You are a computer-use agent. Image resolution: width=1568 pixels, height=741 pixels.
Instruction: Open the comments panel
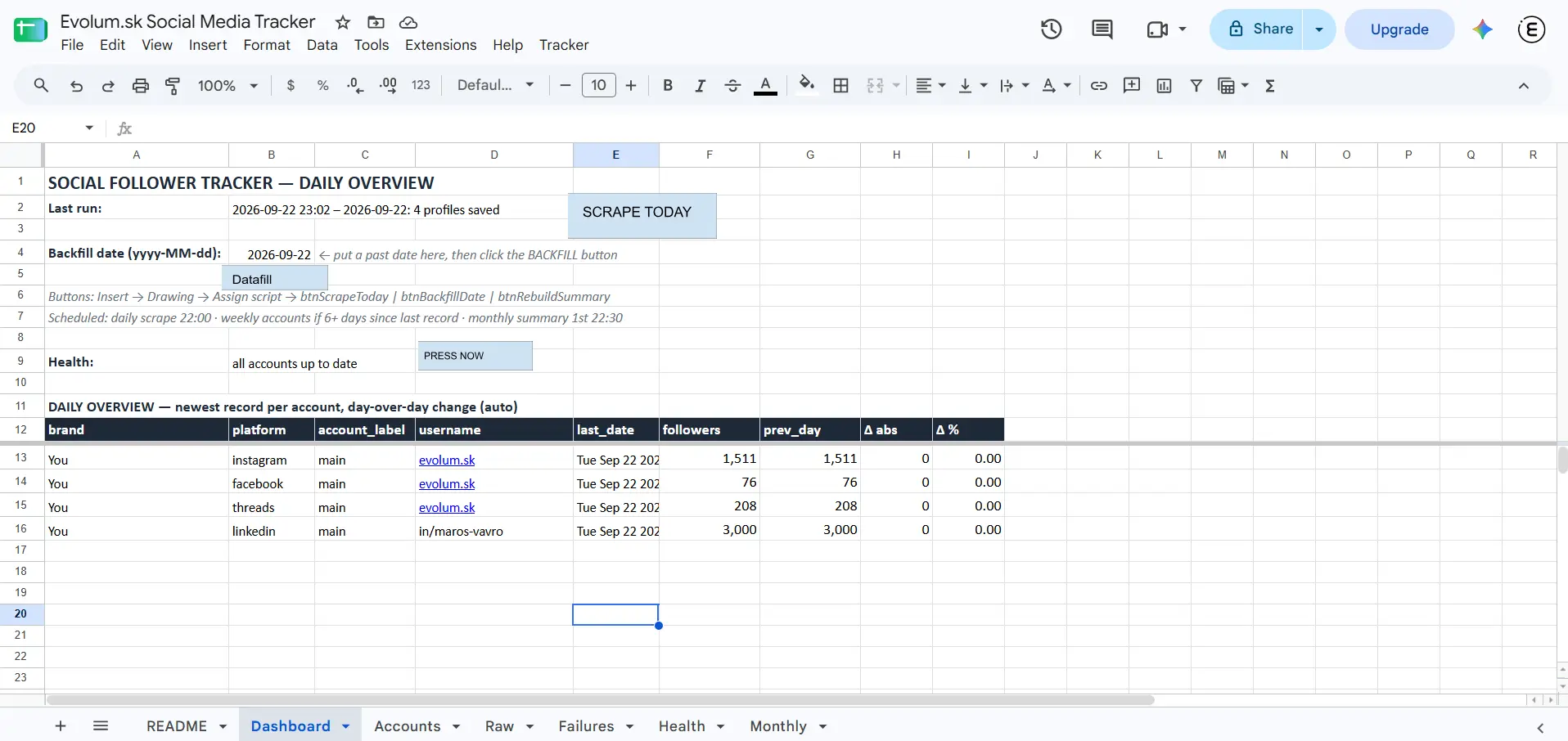[x=1102, y=29]
